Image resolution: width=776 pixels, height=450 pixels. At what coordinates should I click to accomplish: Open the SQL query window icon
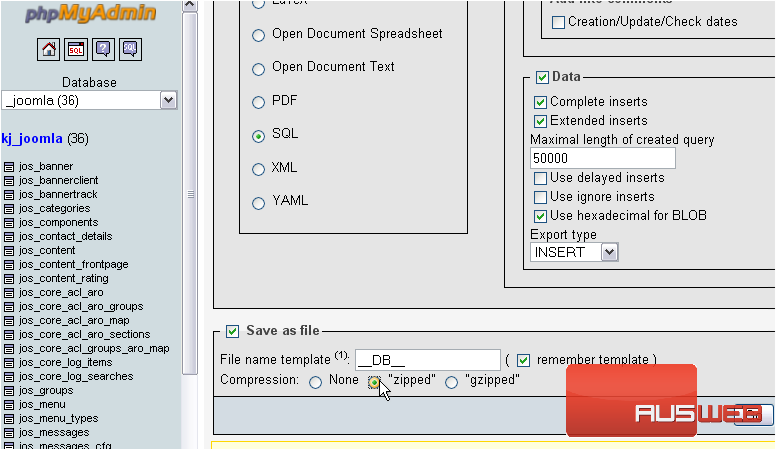(76, 50)
